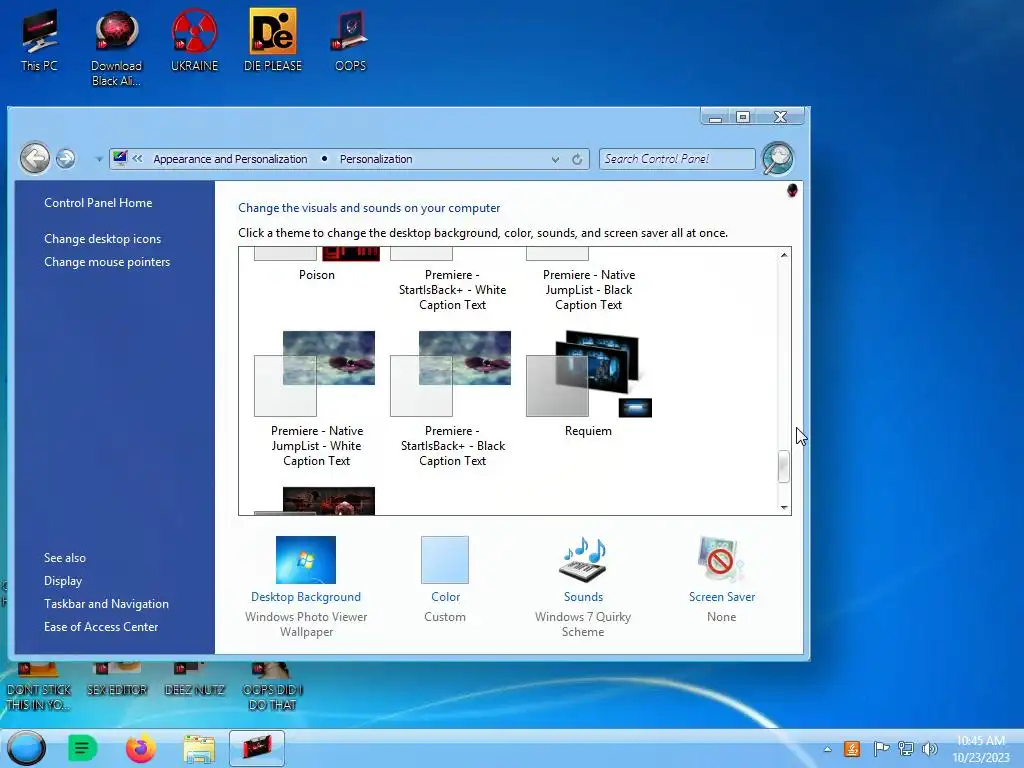Expand the address bar history dropdown
This screenshot has height=768, width=1024.
pos(554,159)
